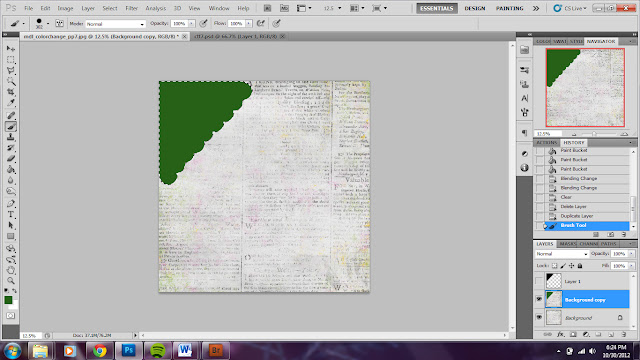Delete layer using Layers panel trash icon

[624, 334]
